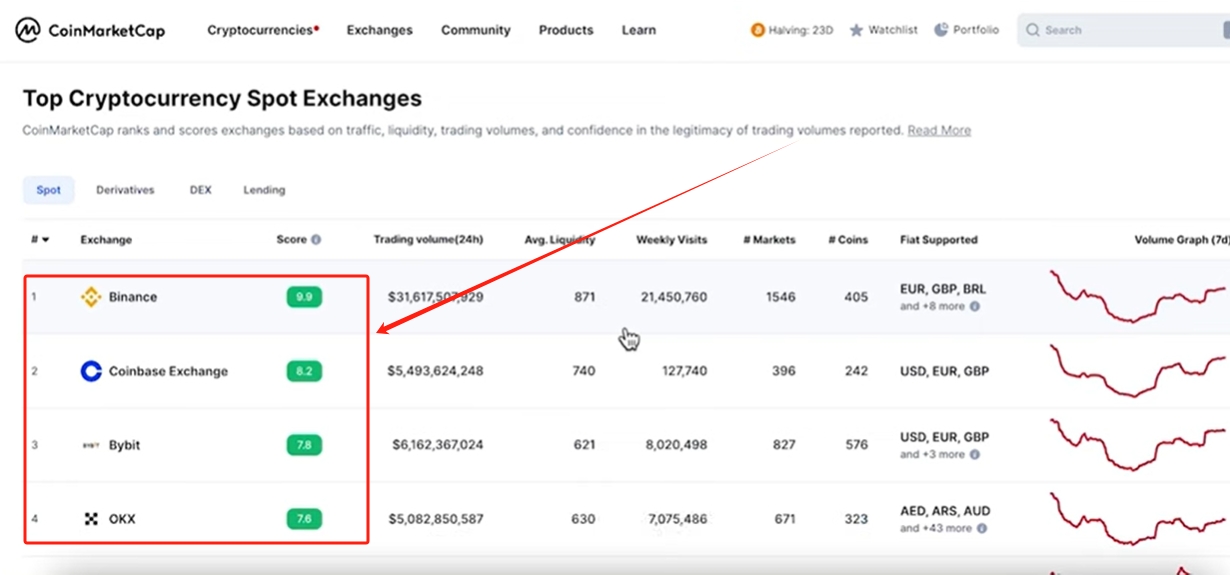Click the Binance logo icon
This screenshot has height=575, width=1230.
pos(91,297)
